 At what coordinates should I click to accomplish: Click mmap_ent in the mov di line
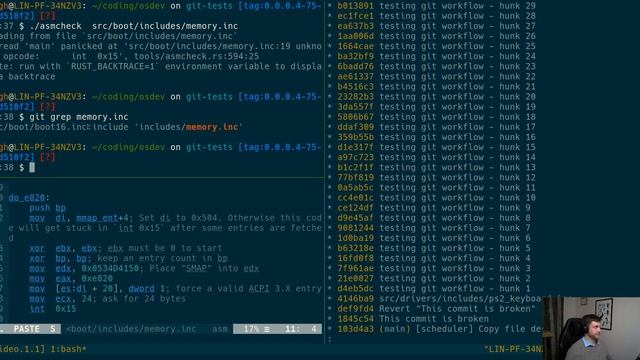coord(96,218)
